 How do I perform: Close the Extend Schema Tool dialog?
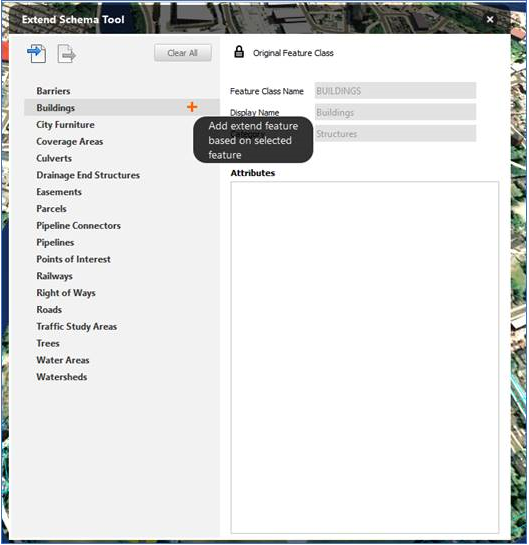490,19
